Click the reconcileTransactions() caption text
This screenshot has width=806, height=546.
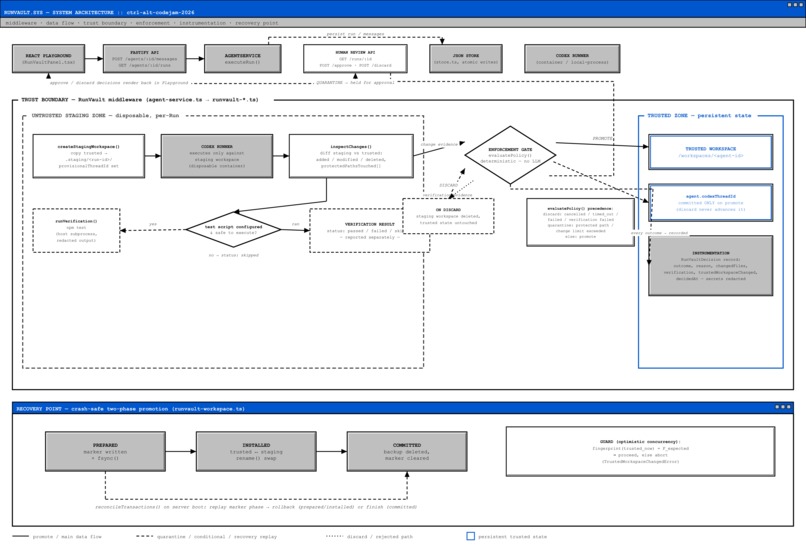256,507
